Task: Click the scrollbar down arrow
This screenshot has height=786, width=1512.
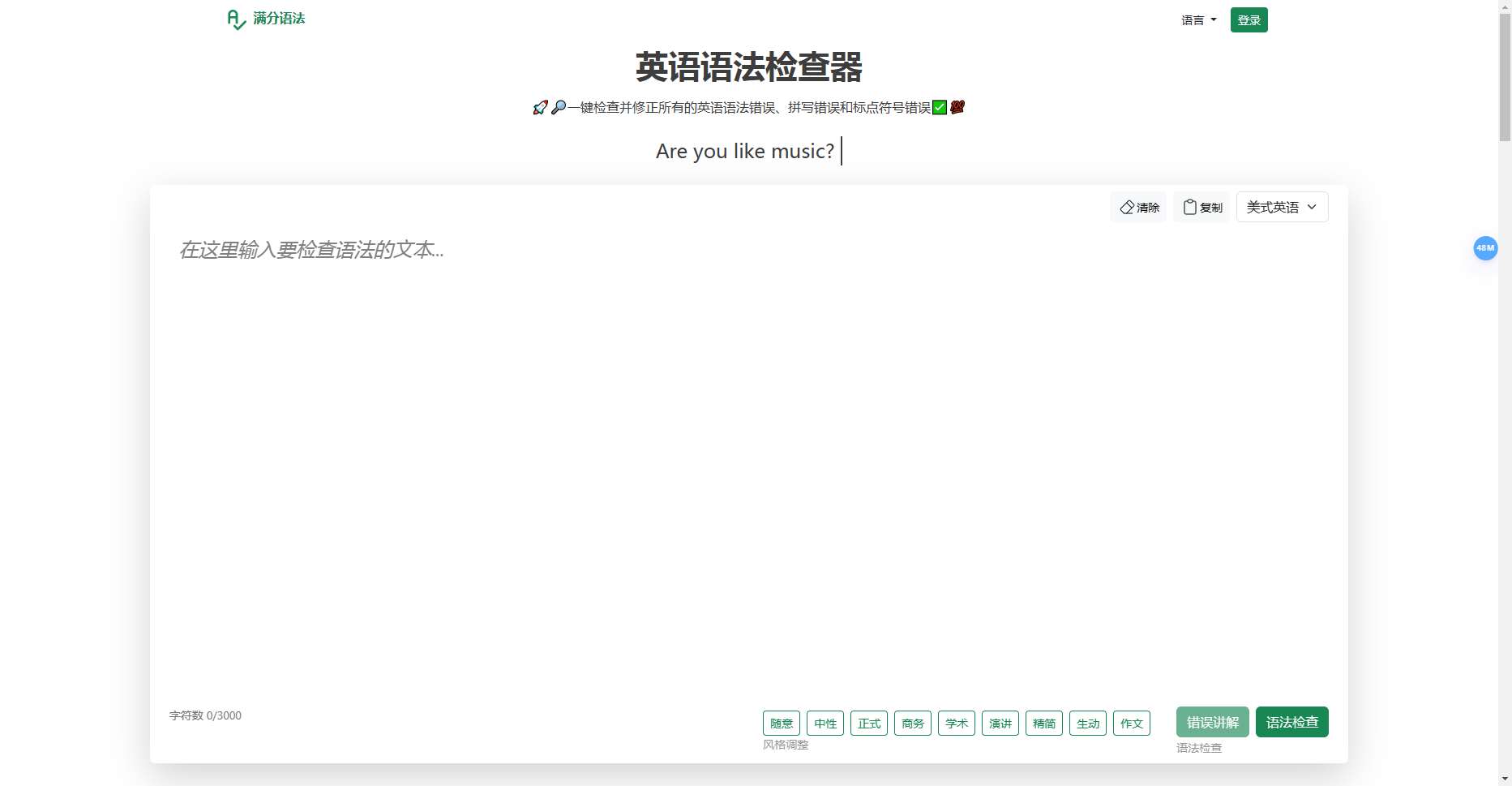Action: [x=1505, y=780]
